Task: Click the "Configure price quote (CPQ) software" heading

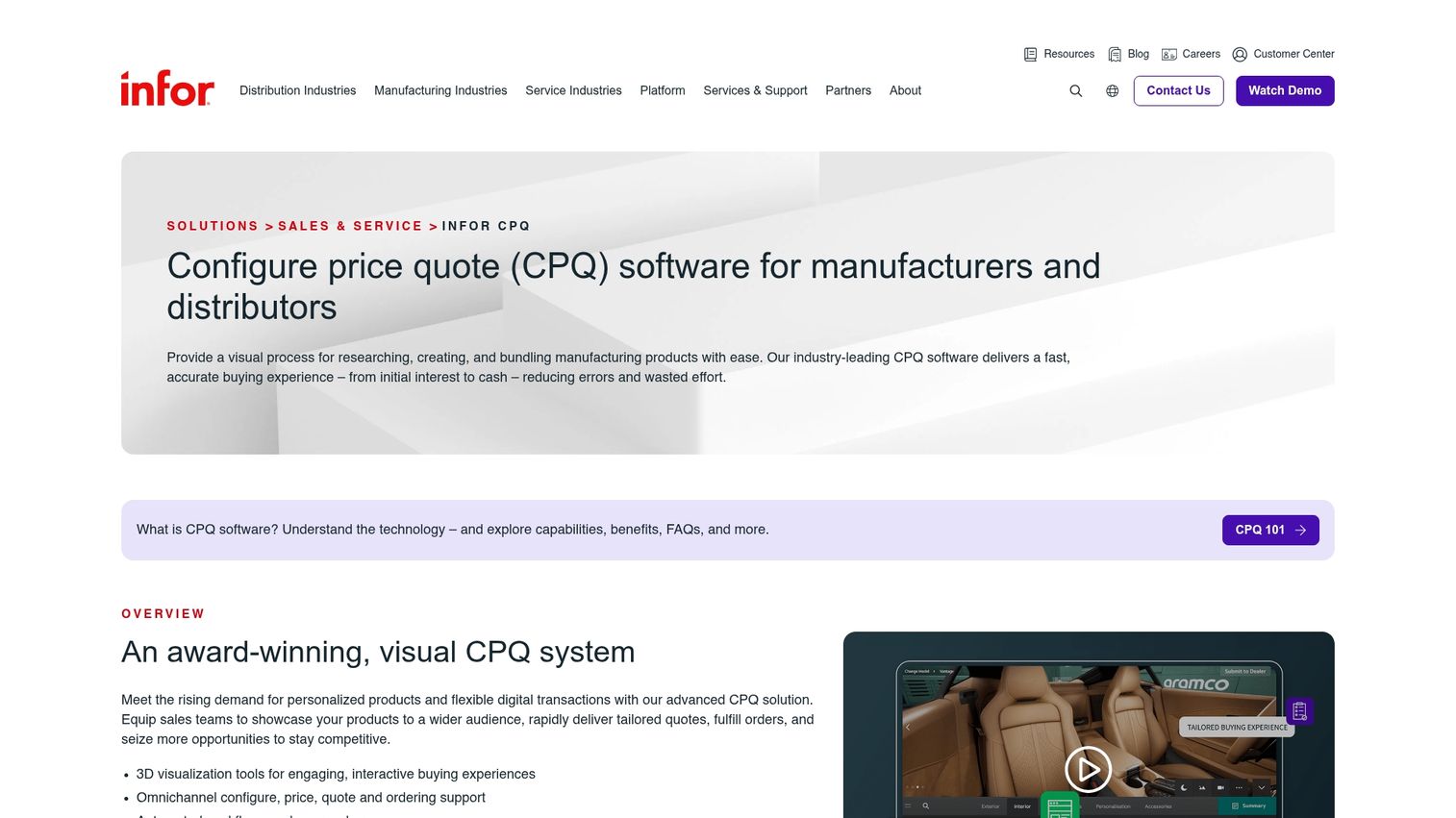Action: 634,286
